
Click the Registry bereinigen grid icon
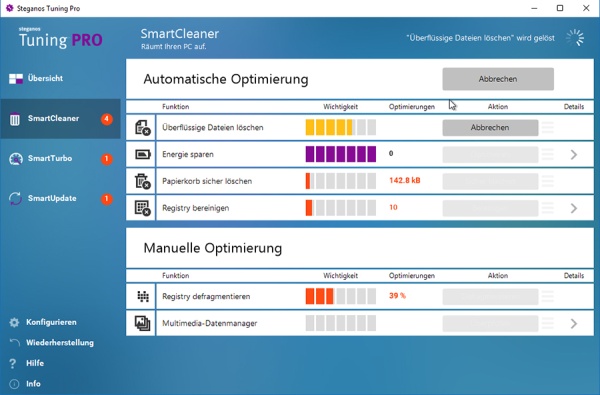[142, 208]
